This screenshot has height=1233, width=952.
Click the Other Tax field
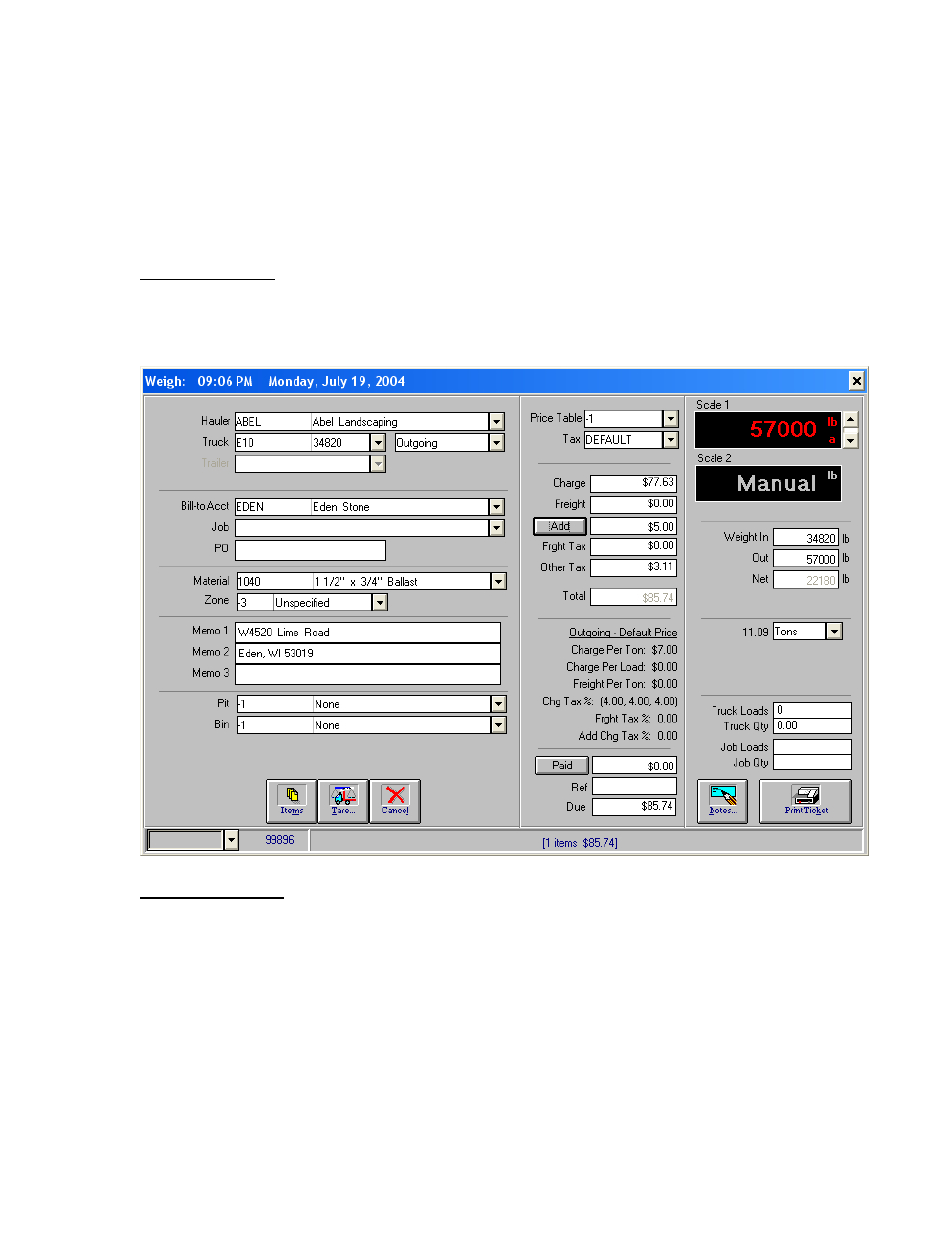tap(633, 568)
